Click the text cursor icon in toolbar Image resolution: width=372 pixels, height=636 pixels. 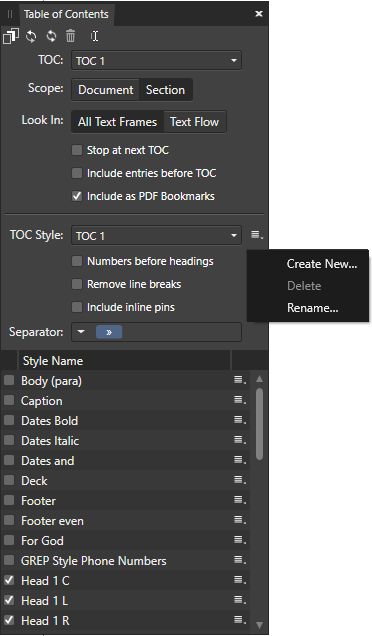(x=95, y=36)
